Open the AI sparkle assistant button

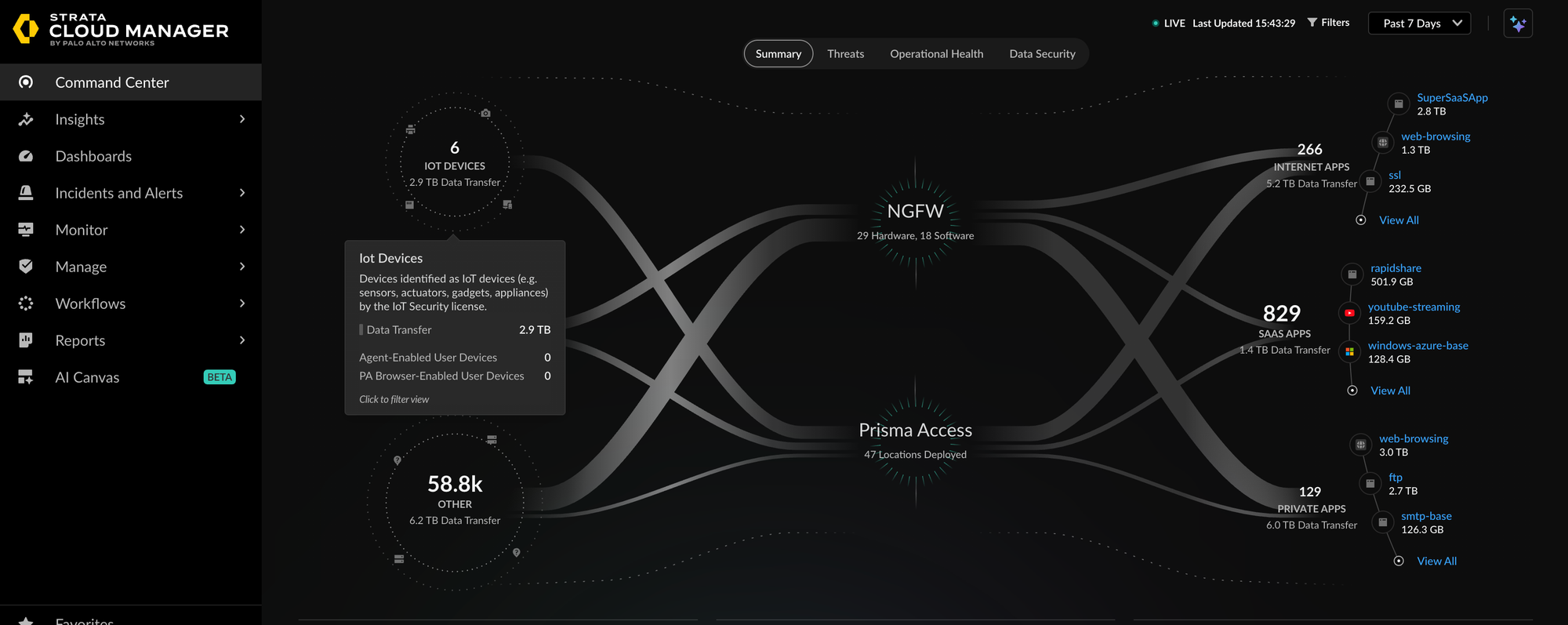(1518, 24)
